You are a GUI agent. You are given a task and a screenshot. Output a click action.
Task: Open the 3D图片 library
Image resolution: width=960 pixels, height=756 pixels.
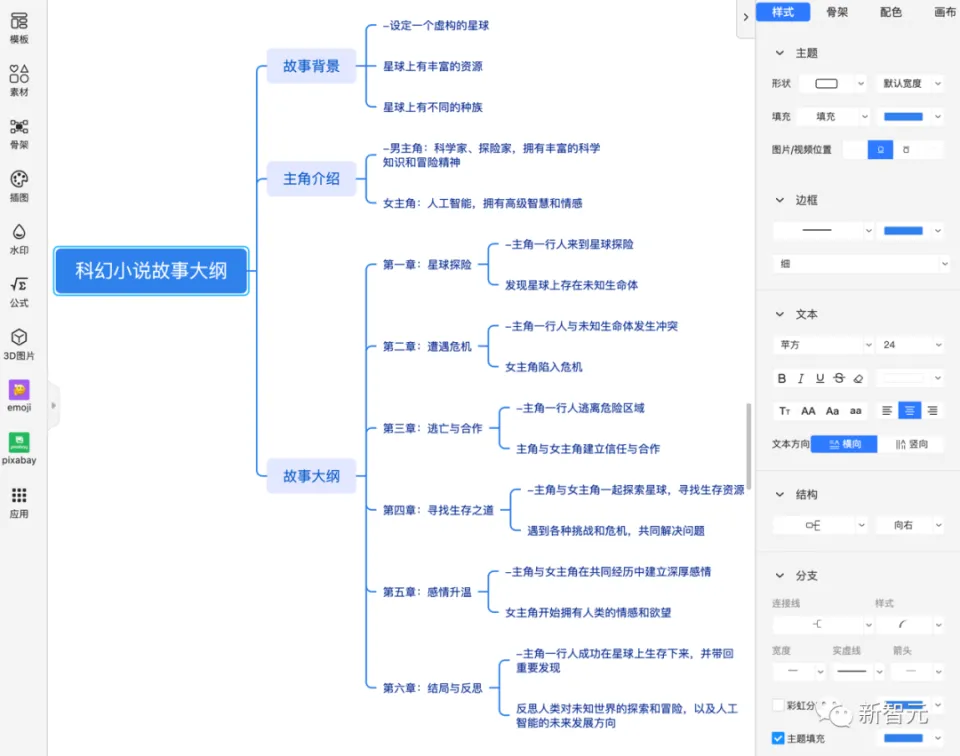click(x=19, y=343)
